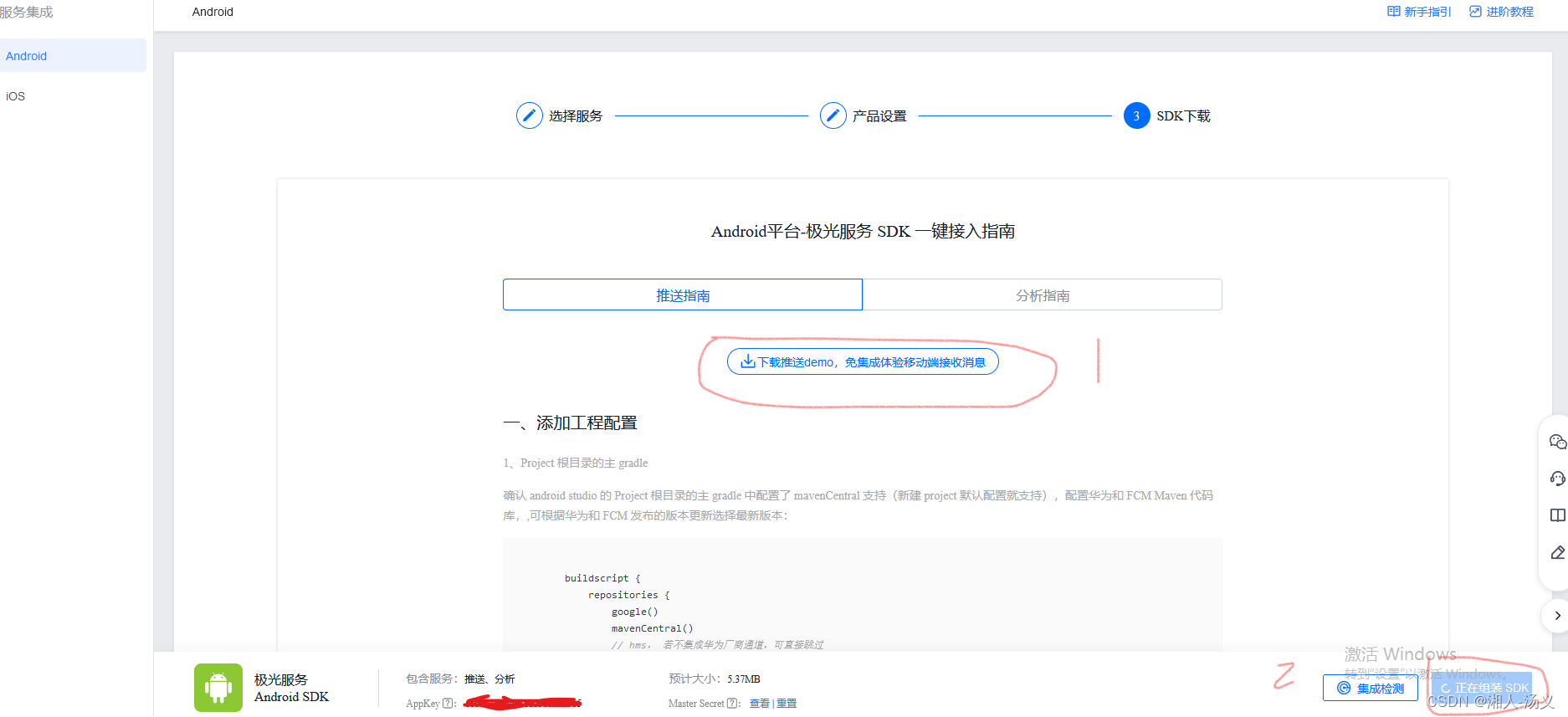Open the 新手指引 beginner guide link
This screenshot has height=717, width=1568.
coord(1419,12)
